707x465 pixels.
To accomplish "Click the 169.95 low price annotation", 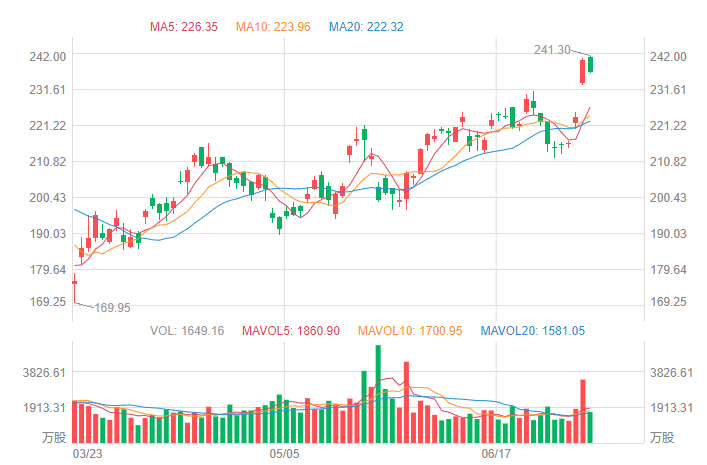I will pyautogui.click(x=112, y=308).
